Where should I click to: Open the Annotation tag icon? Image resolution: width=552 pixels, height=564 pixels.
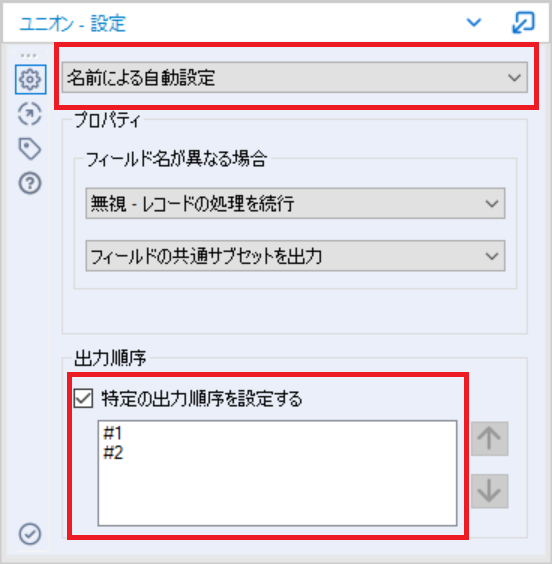tap(30, 148)
